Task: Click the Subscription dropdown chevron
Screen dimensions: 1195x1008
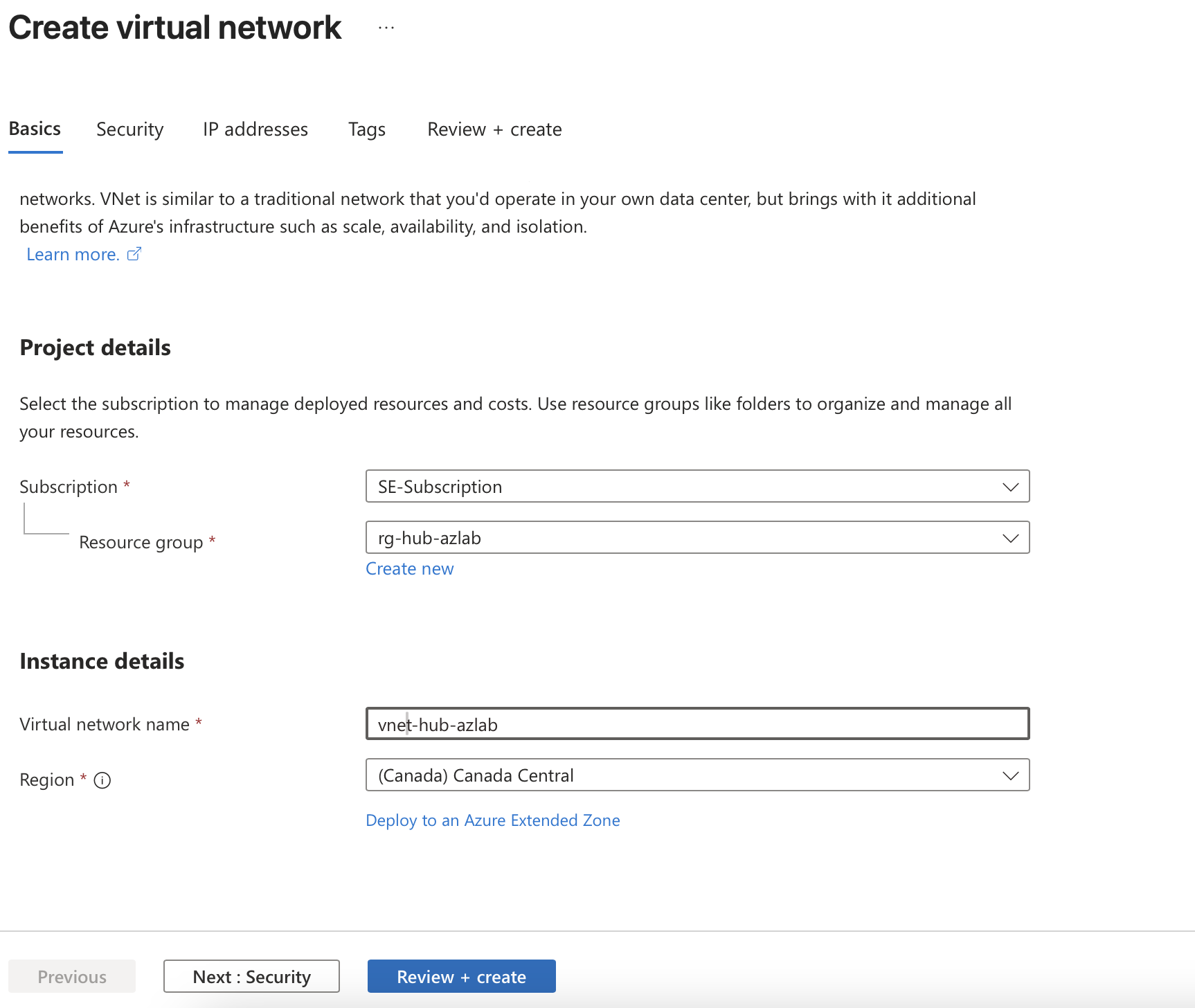Action: click(x=1010, y=487)
